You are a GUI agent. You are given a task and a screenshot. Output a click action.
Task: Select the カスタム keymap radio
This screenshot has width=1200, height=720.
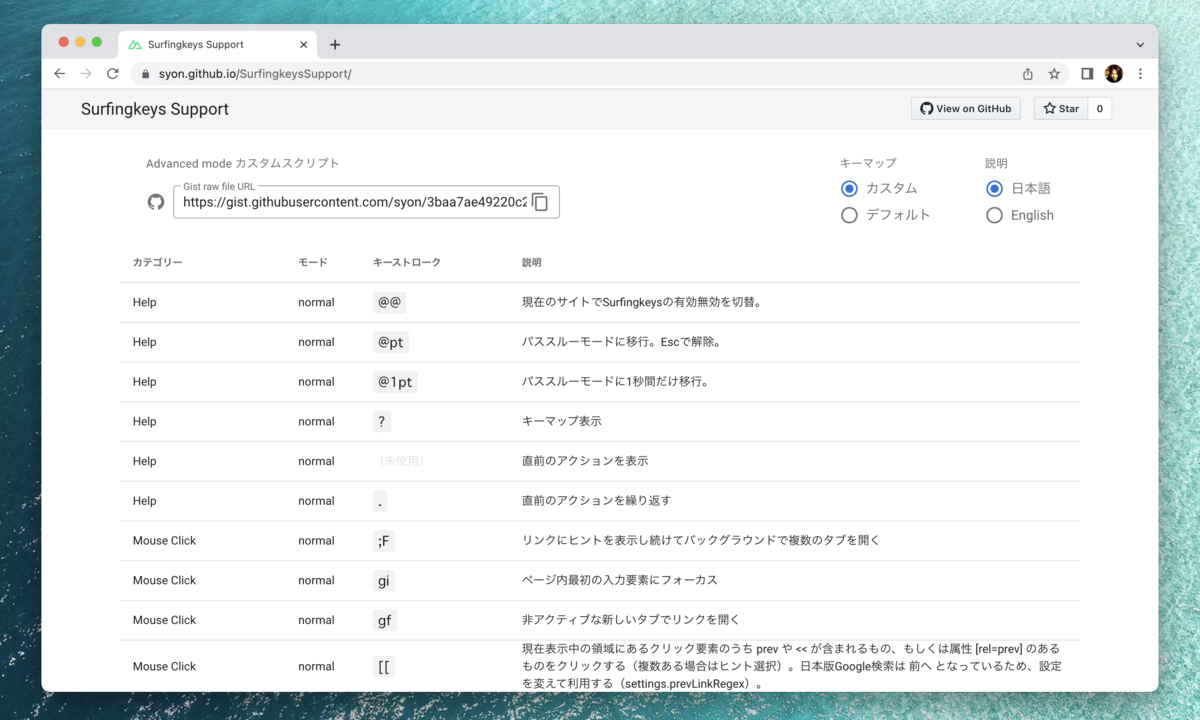[x=849, y=188]
